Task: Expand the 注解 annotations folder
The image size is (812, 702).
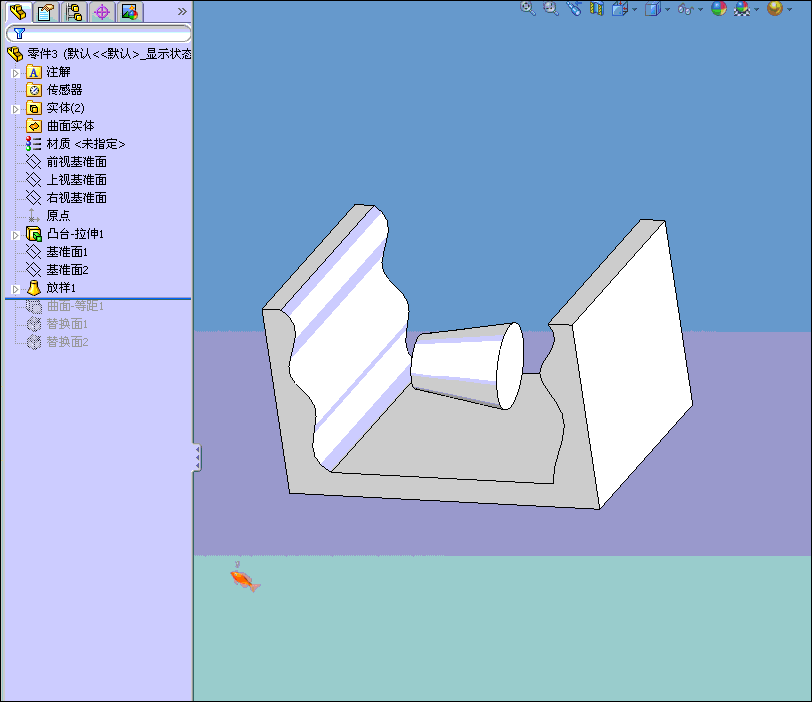Action: 16,73
